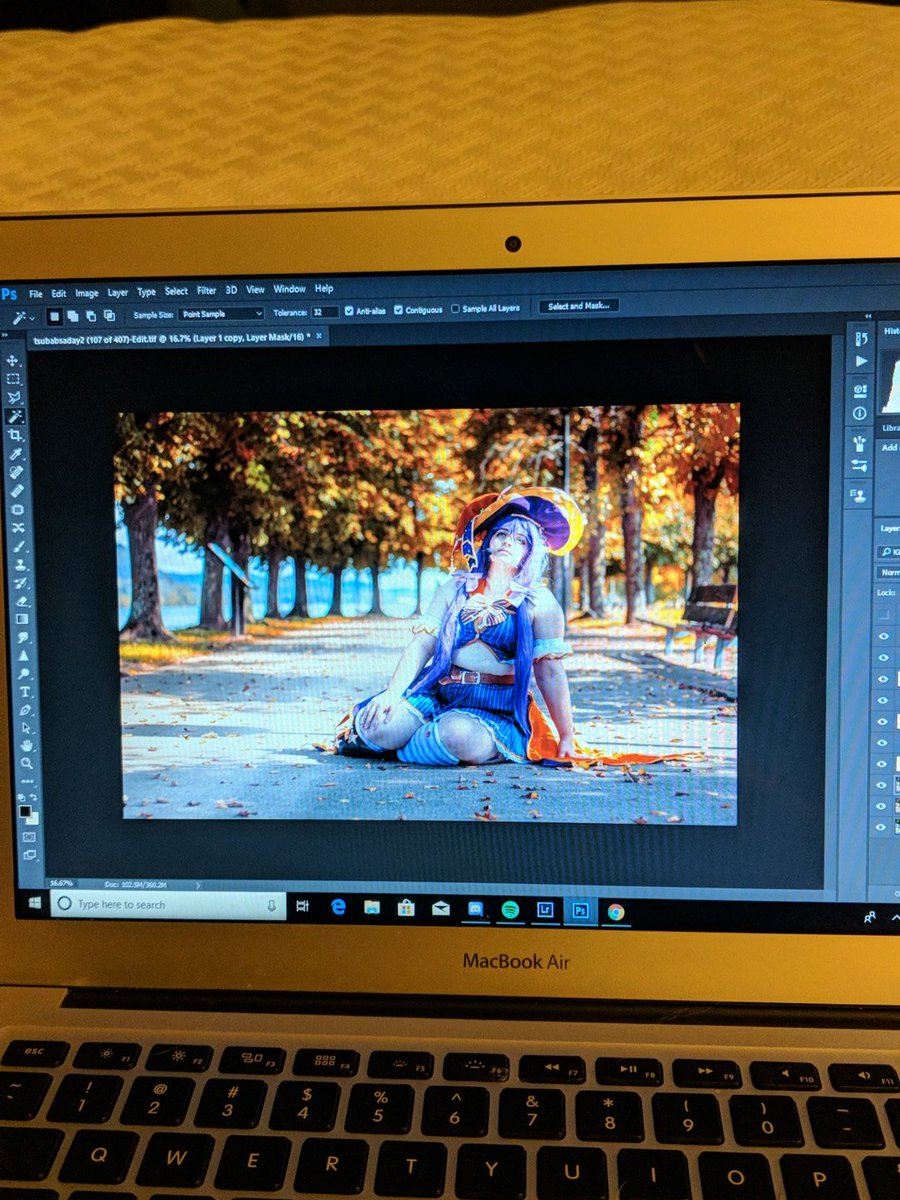Image resolution: width=900 pixels, height=1200 pixels.
Task: Open Spotify from the taskbar
Action: coord(511,909)
